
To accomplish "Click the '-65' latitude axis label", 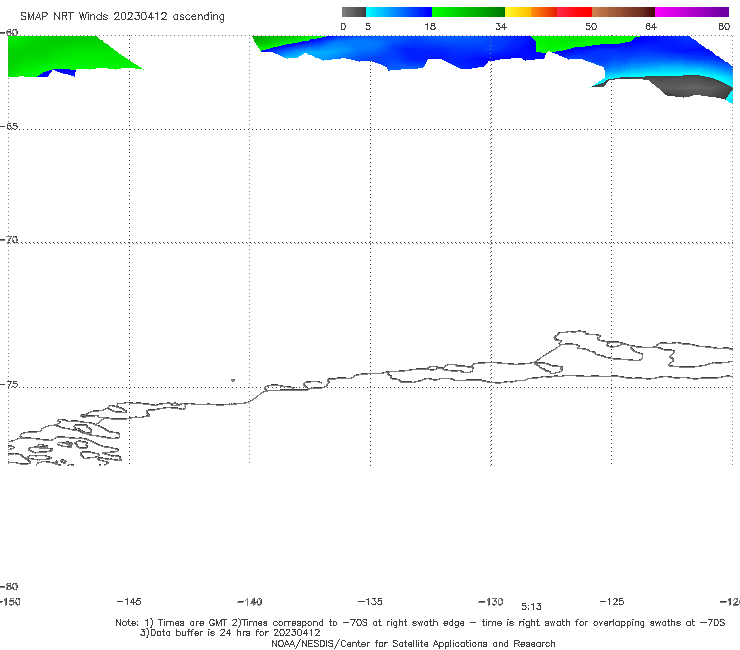I will click(9, 127).
